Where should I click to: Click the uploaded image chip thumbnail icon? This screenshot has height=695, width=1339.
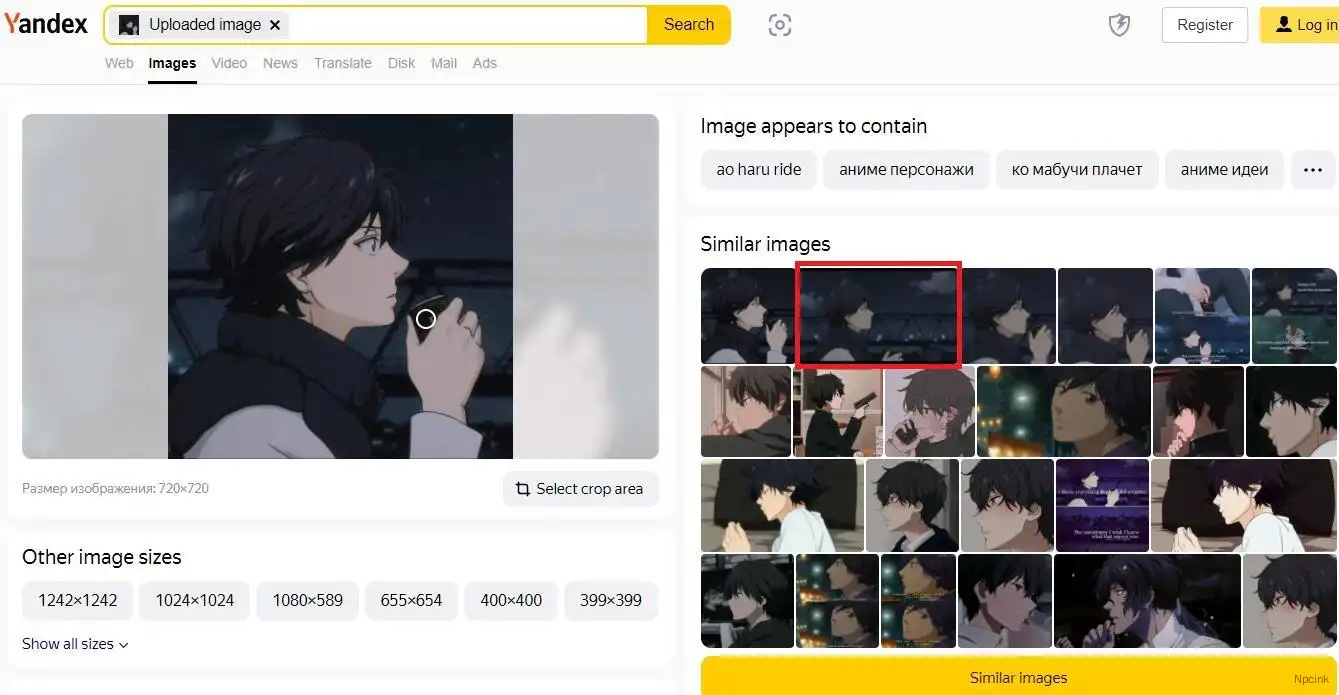[129, 25]
